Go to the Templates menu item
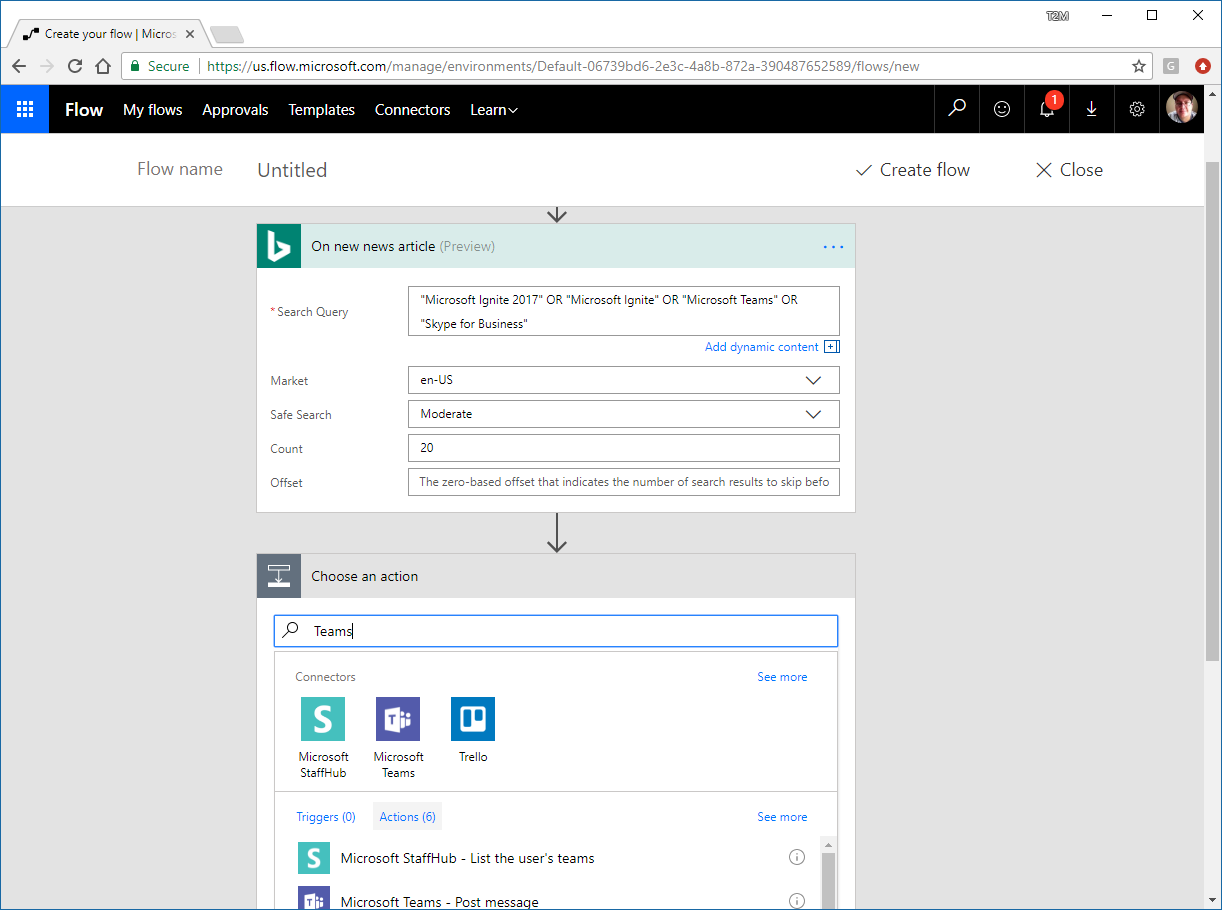Viewport: 1222px width, 910px height. [321, 109]
